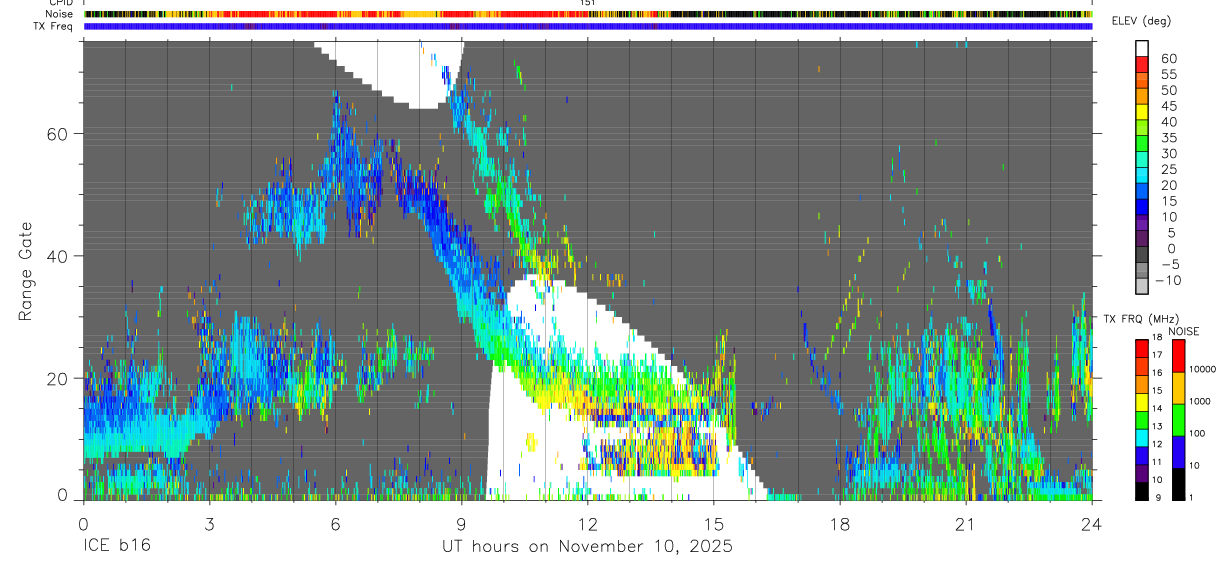1228x567 pixels.
Task: Click the TX FRQ label '14'
Action: pos(1158,408)
